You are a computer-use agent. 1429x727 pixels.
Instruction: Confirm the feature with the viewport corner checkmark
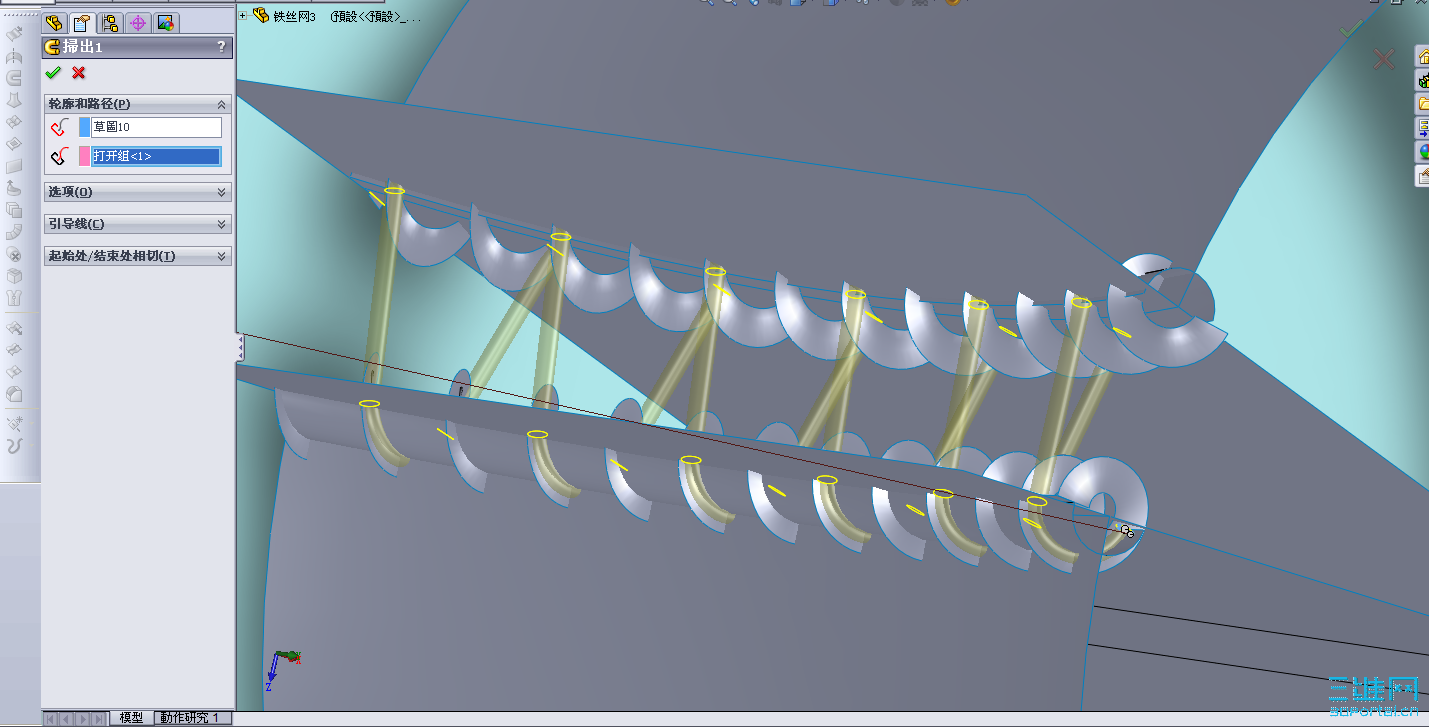(1350, 29)
